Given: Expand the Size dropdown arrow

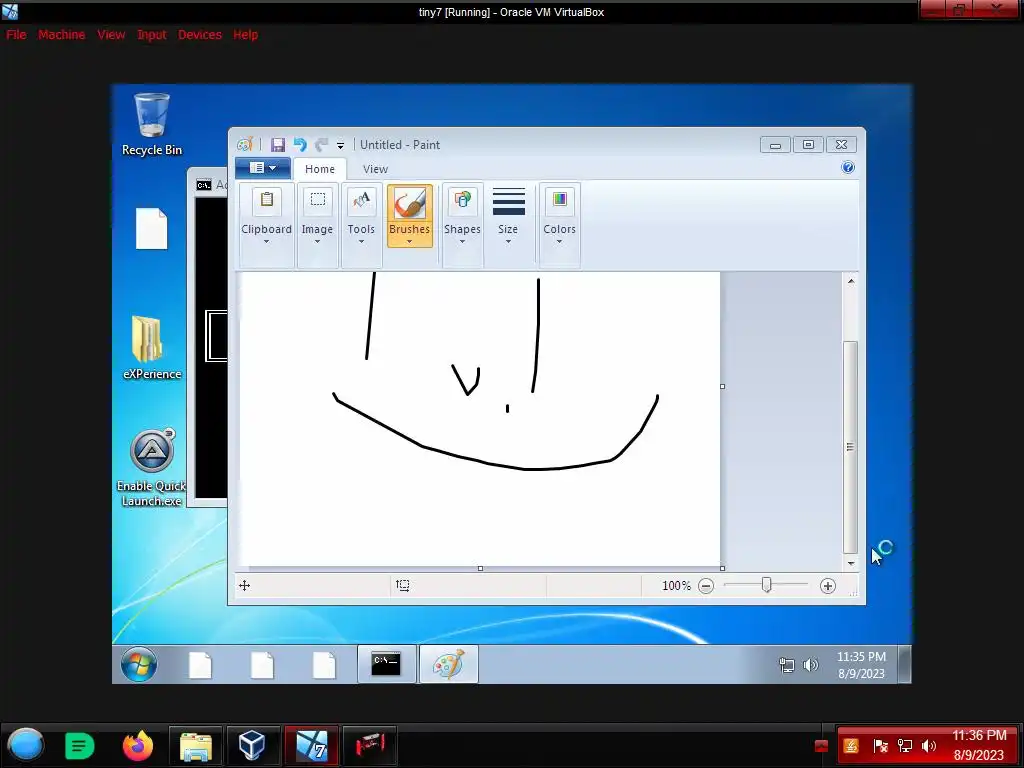Looking at the screenshot, I should [508, 242].
